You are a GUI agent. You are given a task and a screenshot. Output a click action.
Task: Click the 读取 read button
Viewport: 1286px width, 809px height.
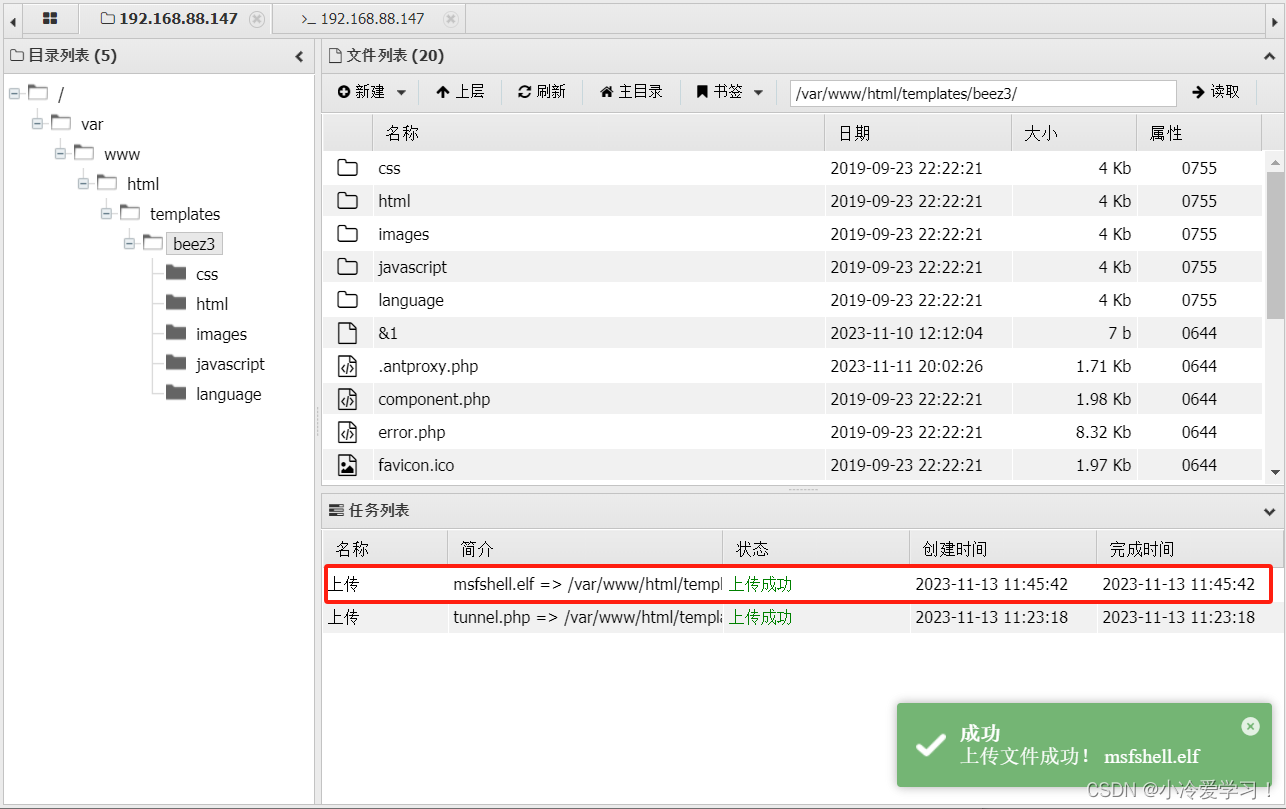[x=1215, y=92]
